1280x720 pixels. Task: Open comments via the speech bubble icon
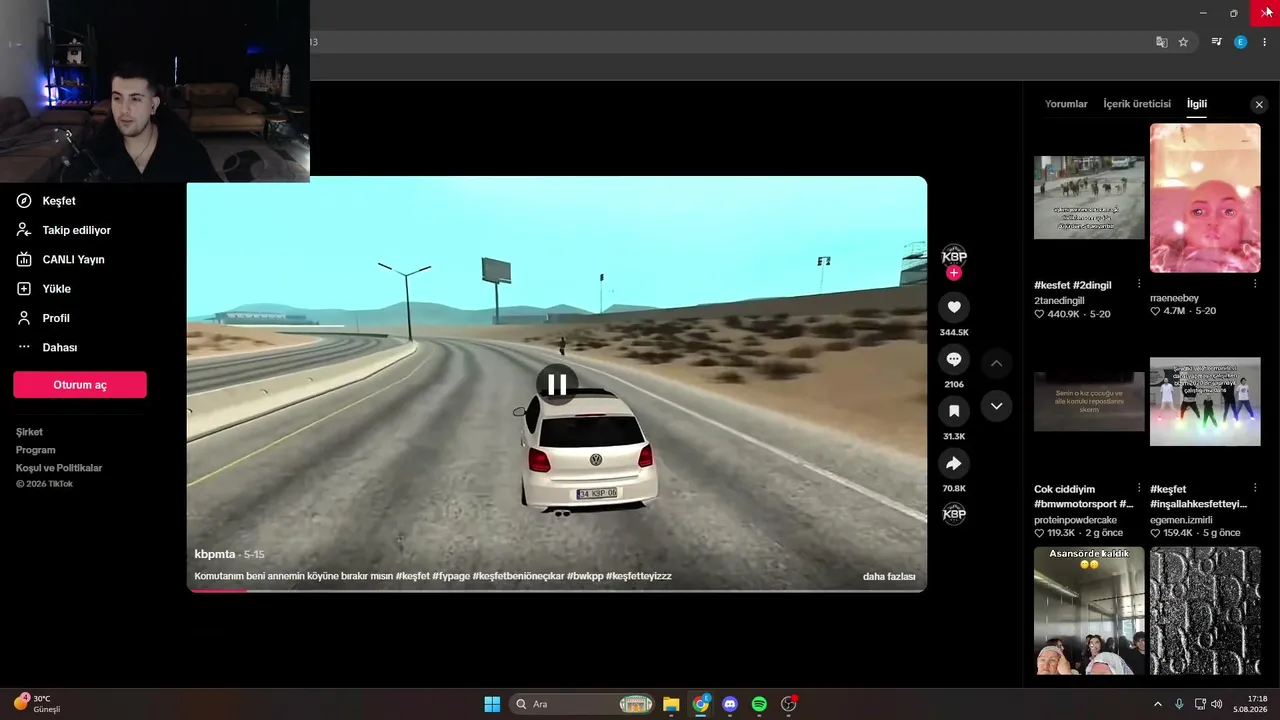(x=954, y=359)
